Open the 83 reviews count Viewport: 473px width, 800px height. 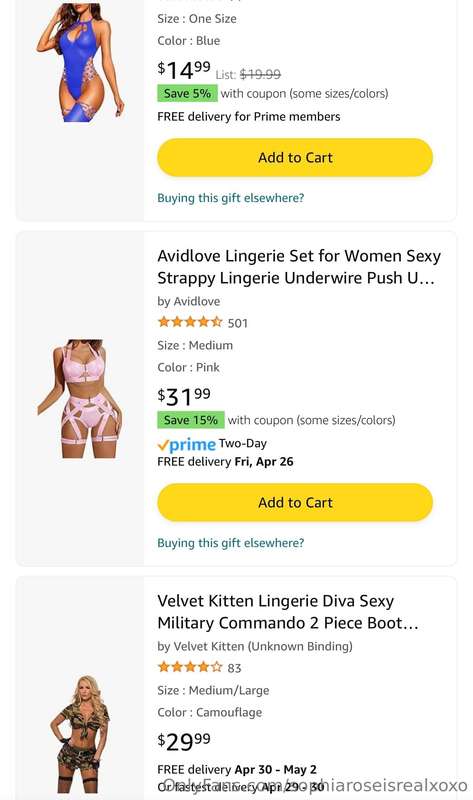(234, 668)
